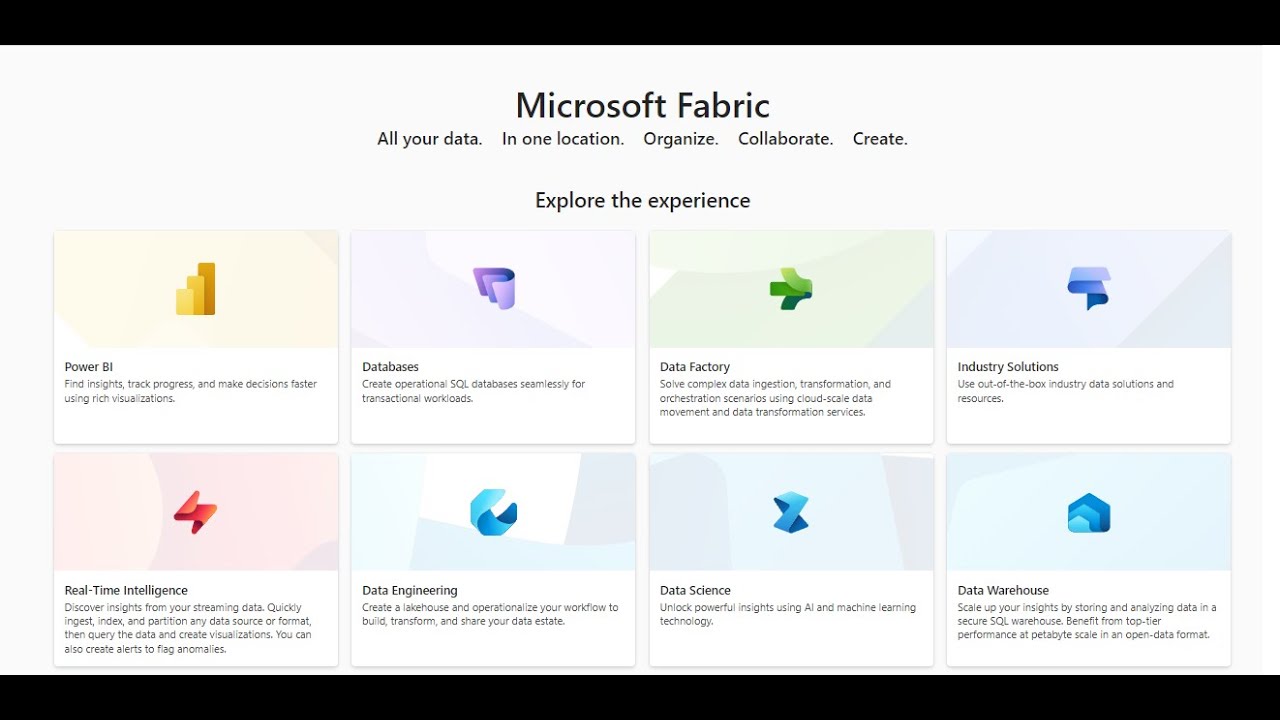Image resolution: width=1280 pixels, height=720 pixels.
Task: Open the Industry Solutions title
Action: [x=1008, y=367]
